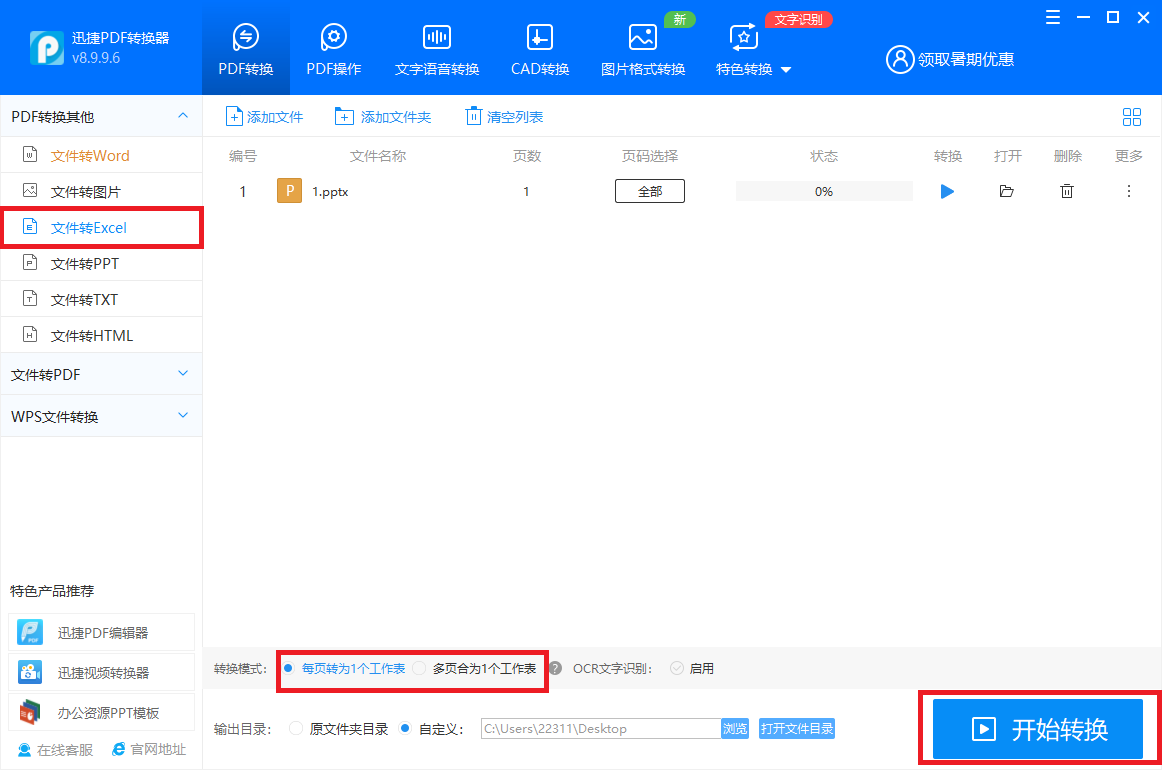Open the hamburger main menu icon
1162x770 pixels.
[1052, 17]
